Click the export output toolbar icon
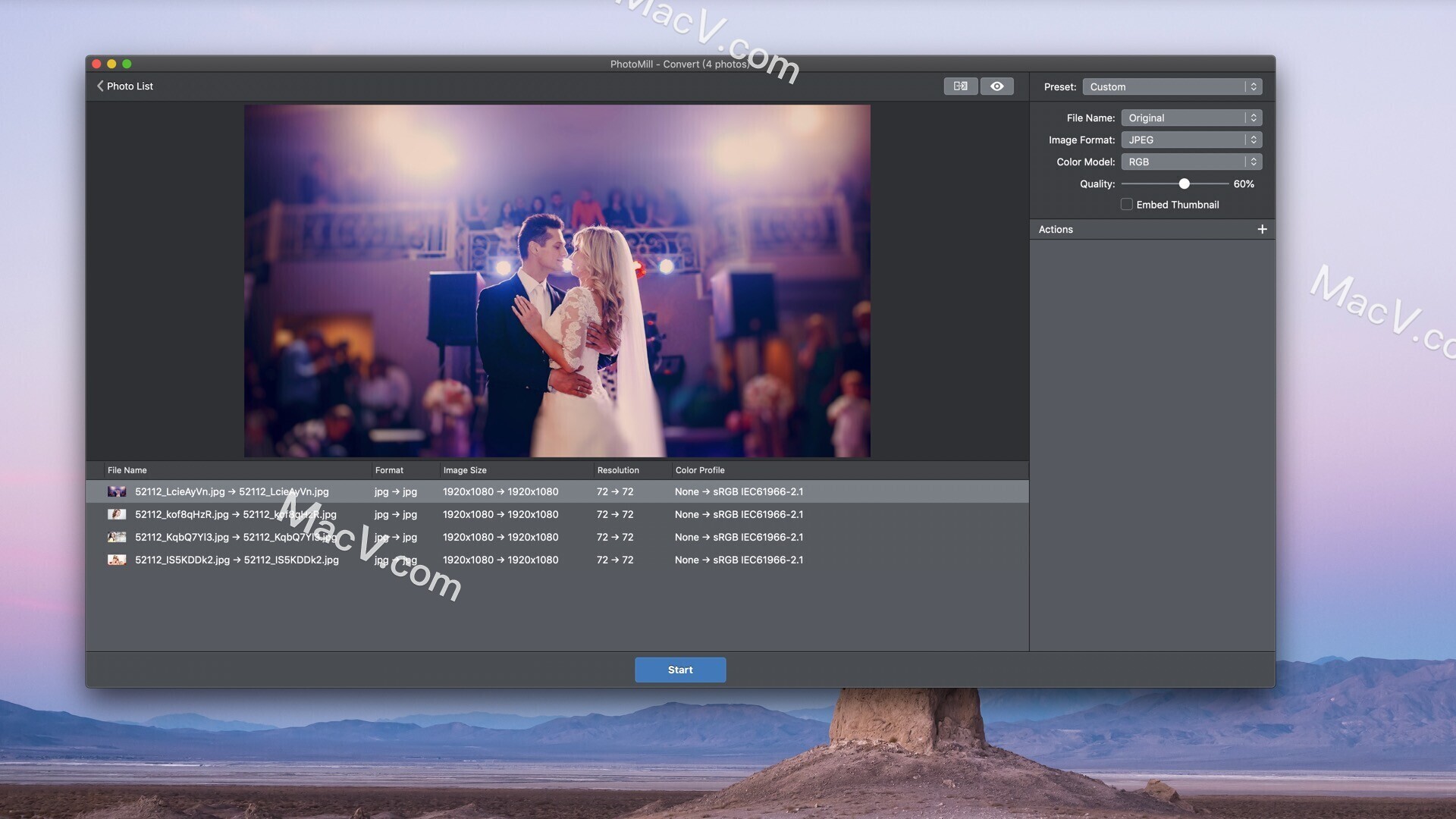The width and height of the screenshot is (1456, 819). point(960,86)
